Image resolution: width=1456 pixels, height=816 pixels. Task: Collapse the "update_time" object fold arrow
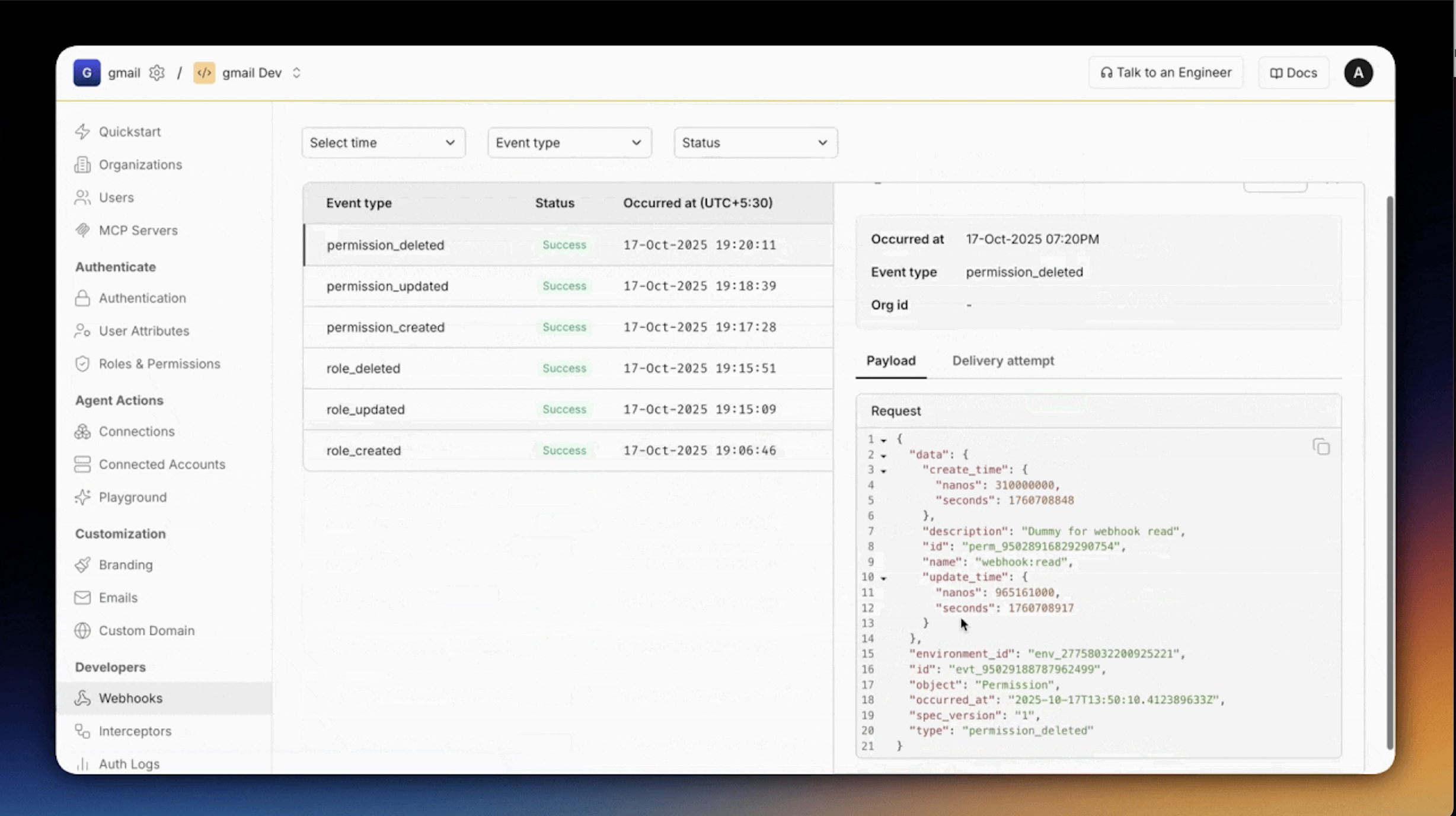click(x=883, y=578)
